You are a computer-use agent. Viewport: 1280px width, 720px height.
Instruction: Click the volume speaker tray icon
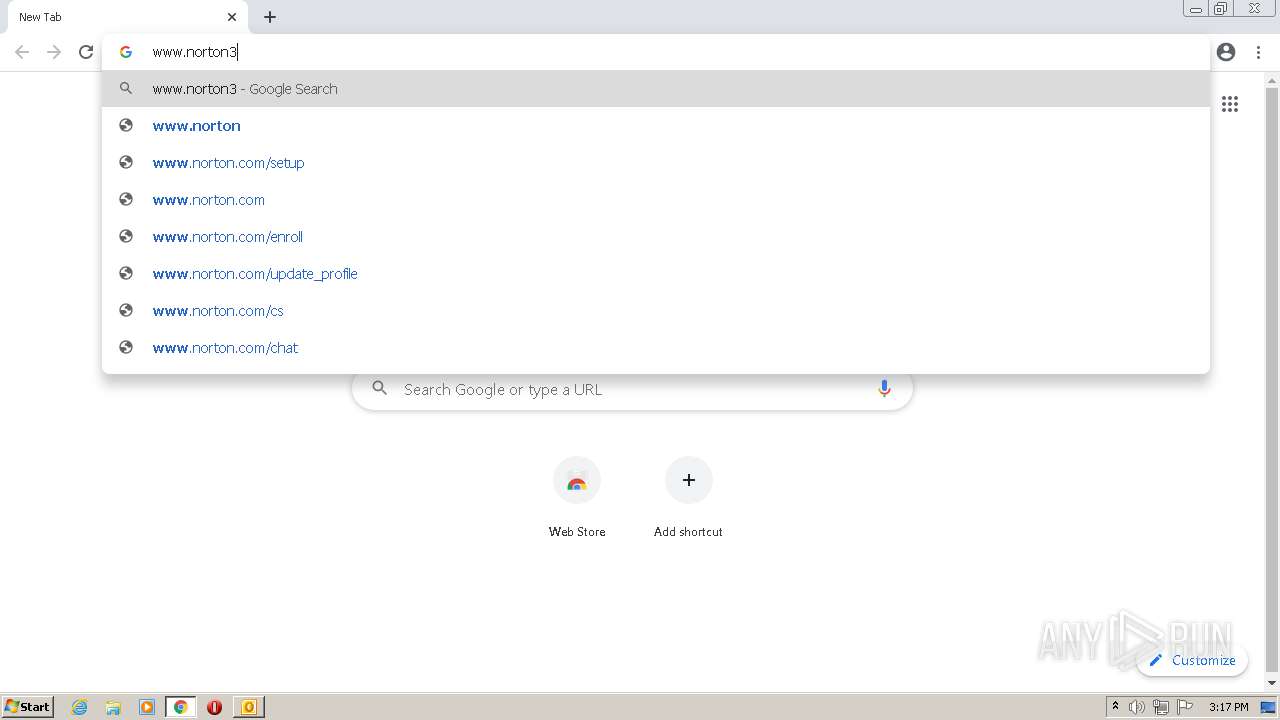(x=1137, y=707)
